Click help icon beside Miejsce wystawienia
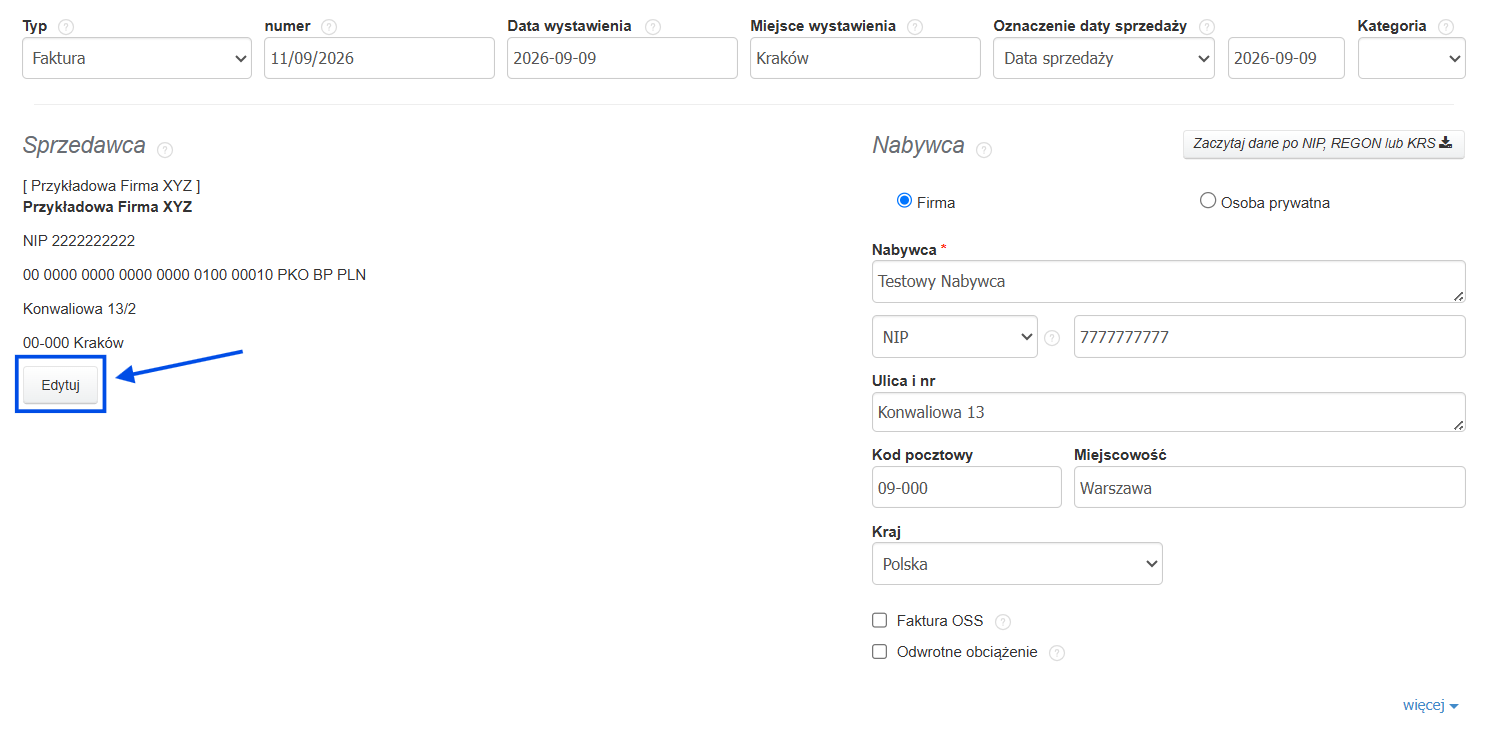 915,27
